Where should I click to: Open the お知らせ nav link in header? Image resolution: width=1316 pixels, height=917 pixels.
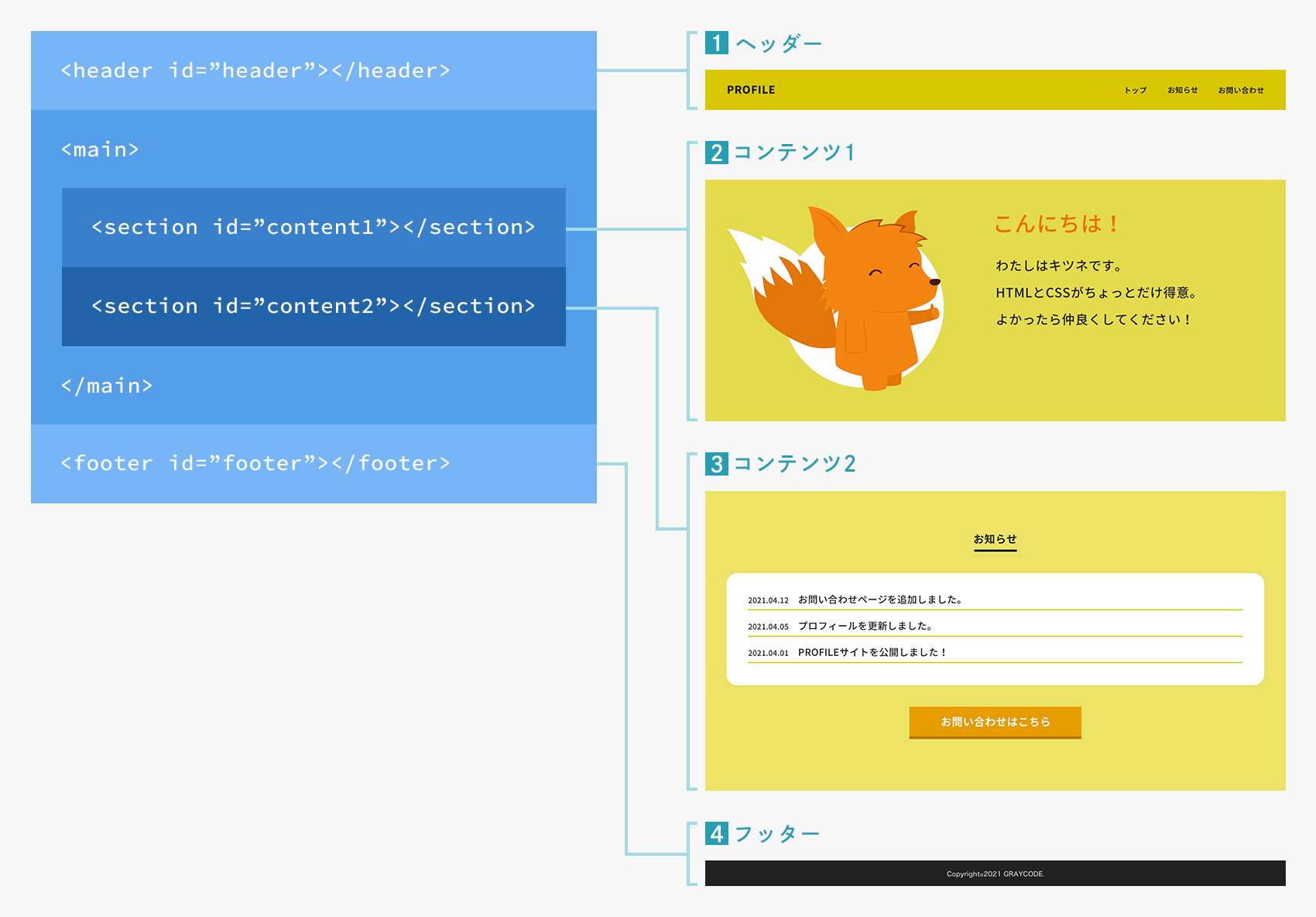point(1183,91)
